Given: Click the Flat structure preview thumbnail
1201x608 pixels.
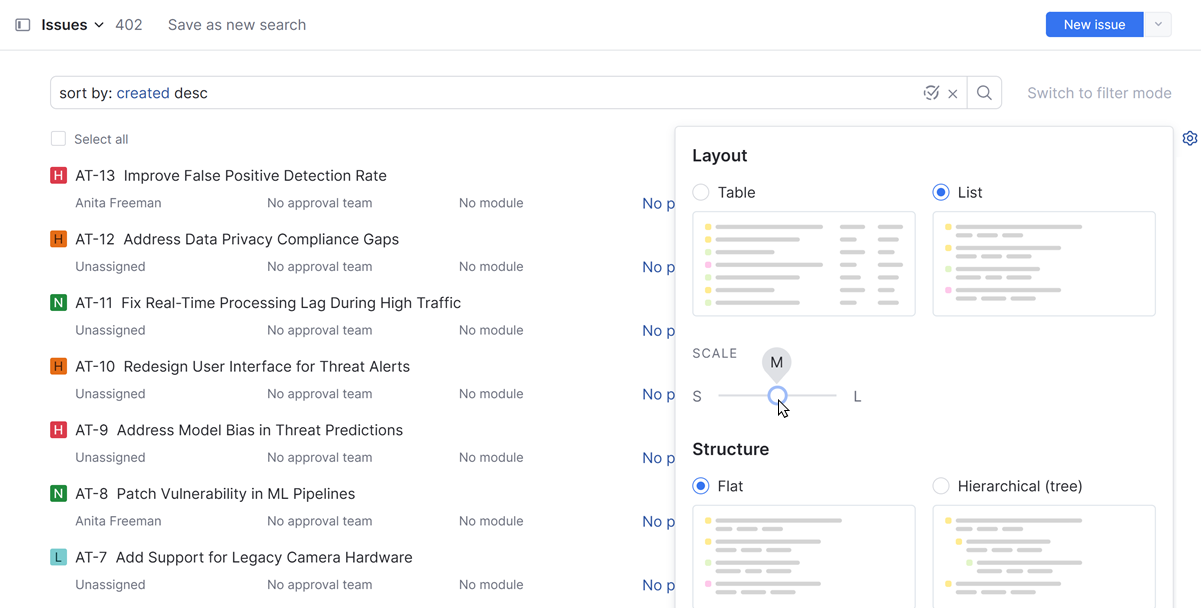Looking at the screenshot, I should pos(804,556).
